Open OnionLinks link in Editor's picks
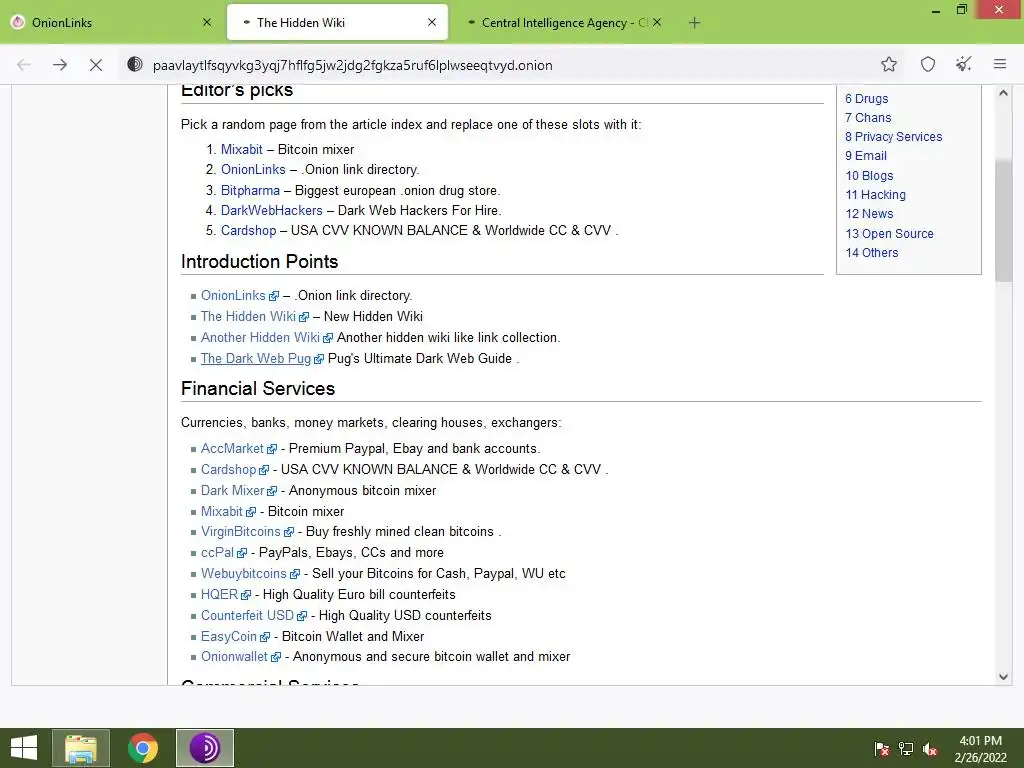1024x768 pixels. [x=253, y=170]
